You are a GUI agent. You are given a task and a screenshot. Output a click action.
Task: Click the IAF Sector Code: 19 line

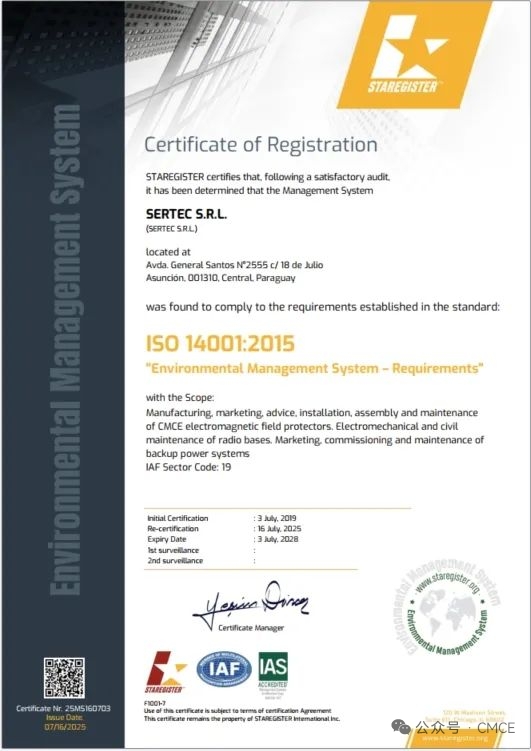[188, 467]
